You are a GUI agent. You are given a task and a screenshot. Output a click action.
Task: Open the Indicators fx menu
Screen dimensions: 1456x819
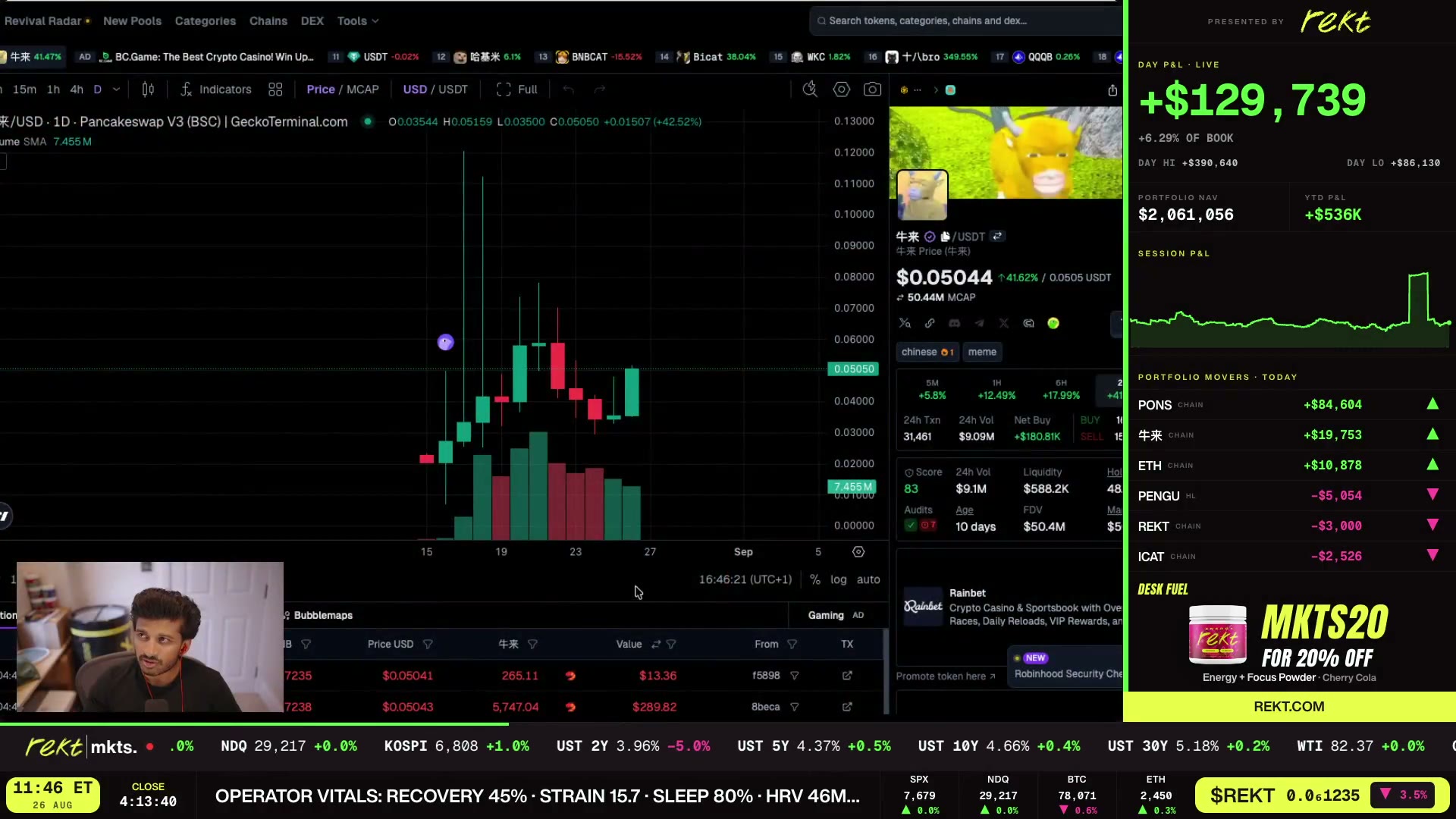tap(216, 89)
